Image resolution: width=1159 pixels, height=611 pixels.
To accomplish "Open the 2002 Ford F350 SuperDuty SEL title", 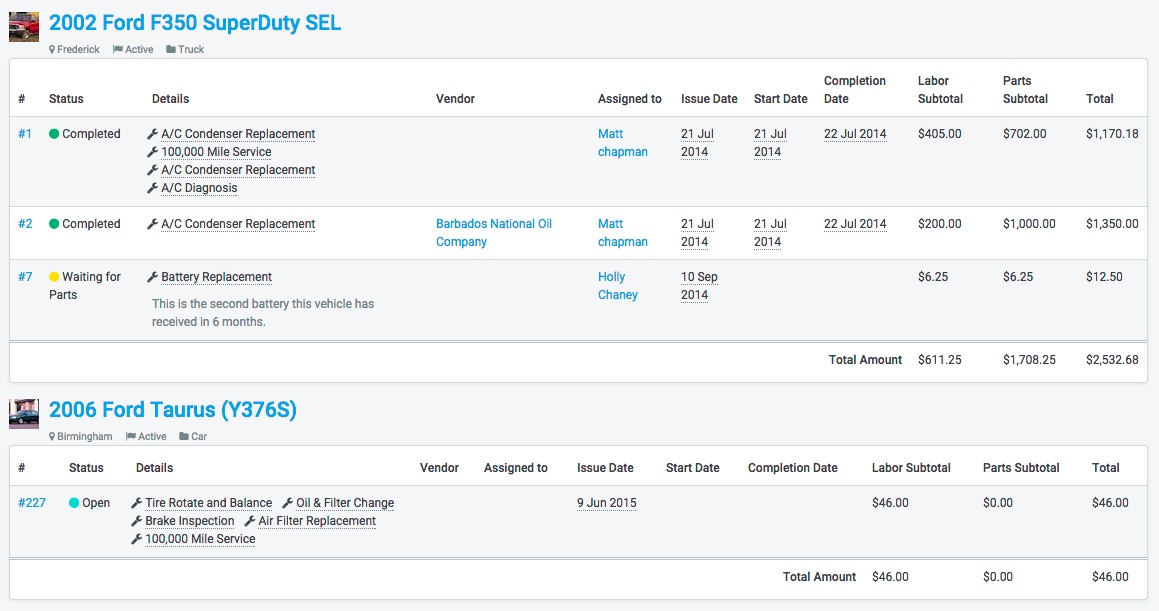I will point(195,23).
